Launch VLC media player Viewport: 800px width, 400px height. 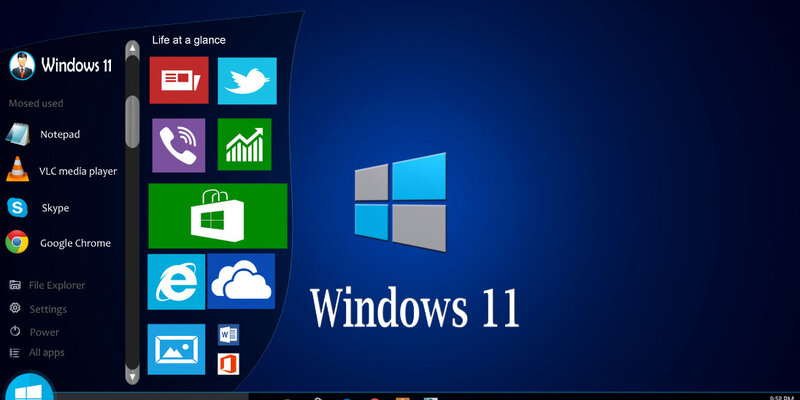point(61,170)
